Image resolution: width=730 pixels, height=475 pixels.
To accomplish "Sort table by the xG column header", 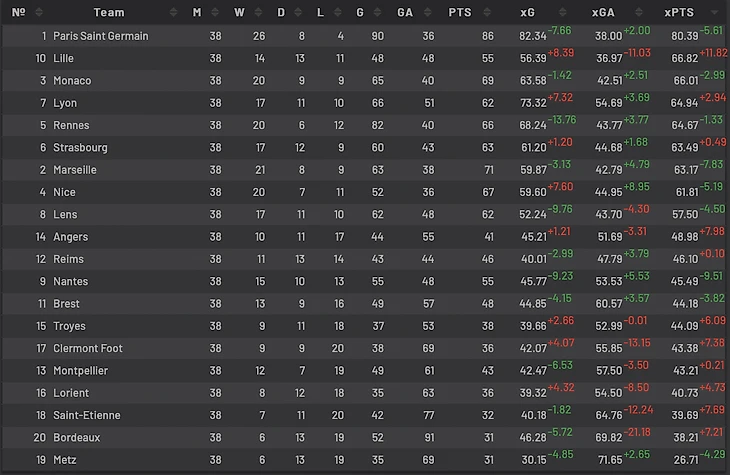I will pos(527,13).
